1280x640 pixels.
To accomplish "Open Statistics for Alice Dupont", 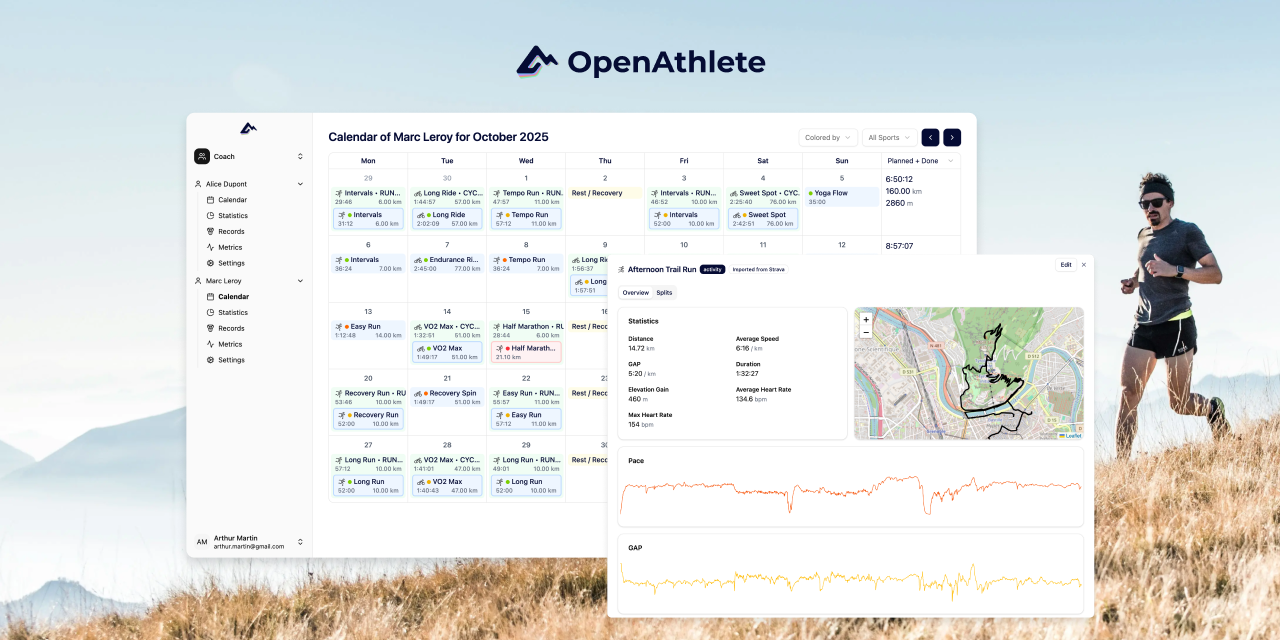I will point(231,215).
